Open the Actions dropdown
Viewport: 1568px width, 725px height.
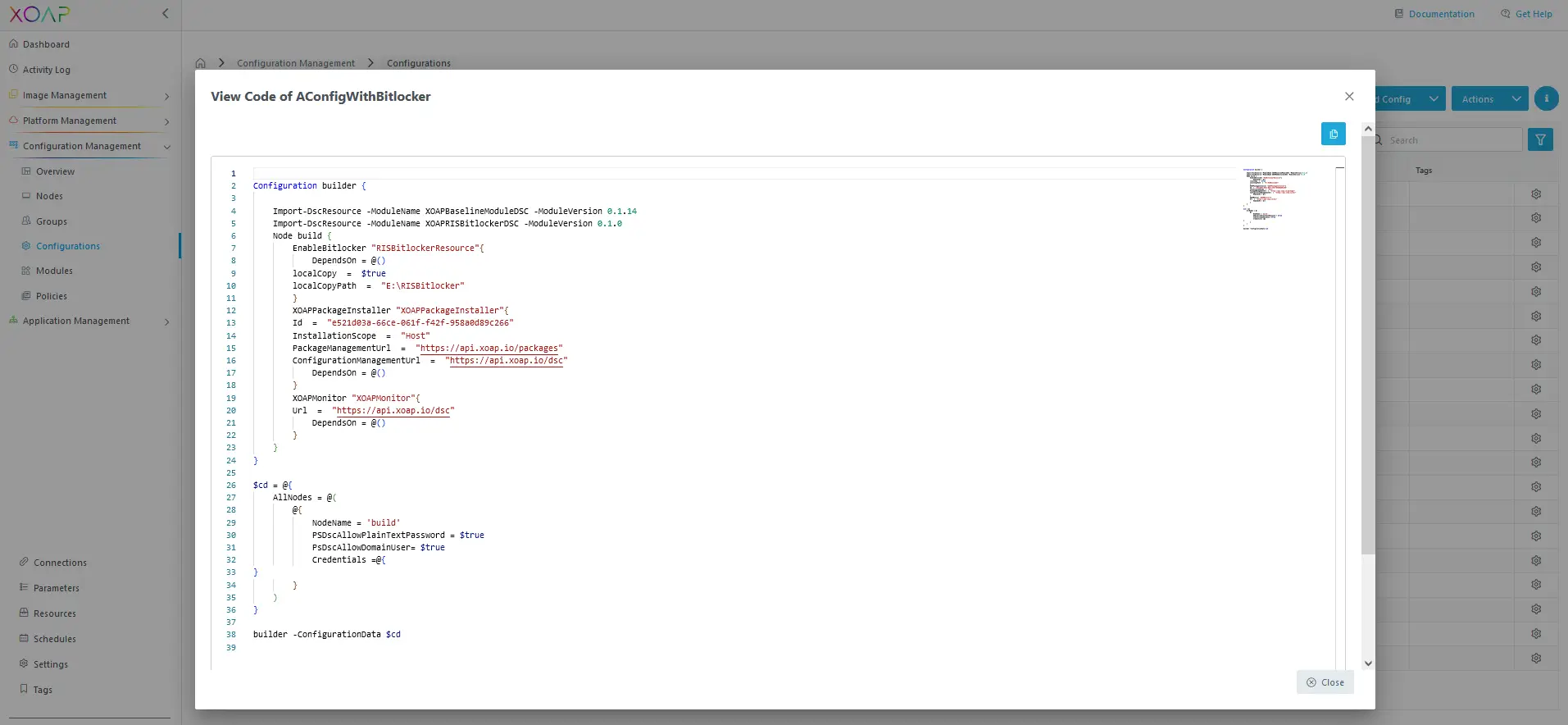click(1489, 99)
